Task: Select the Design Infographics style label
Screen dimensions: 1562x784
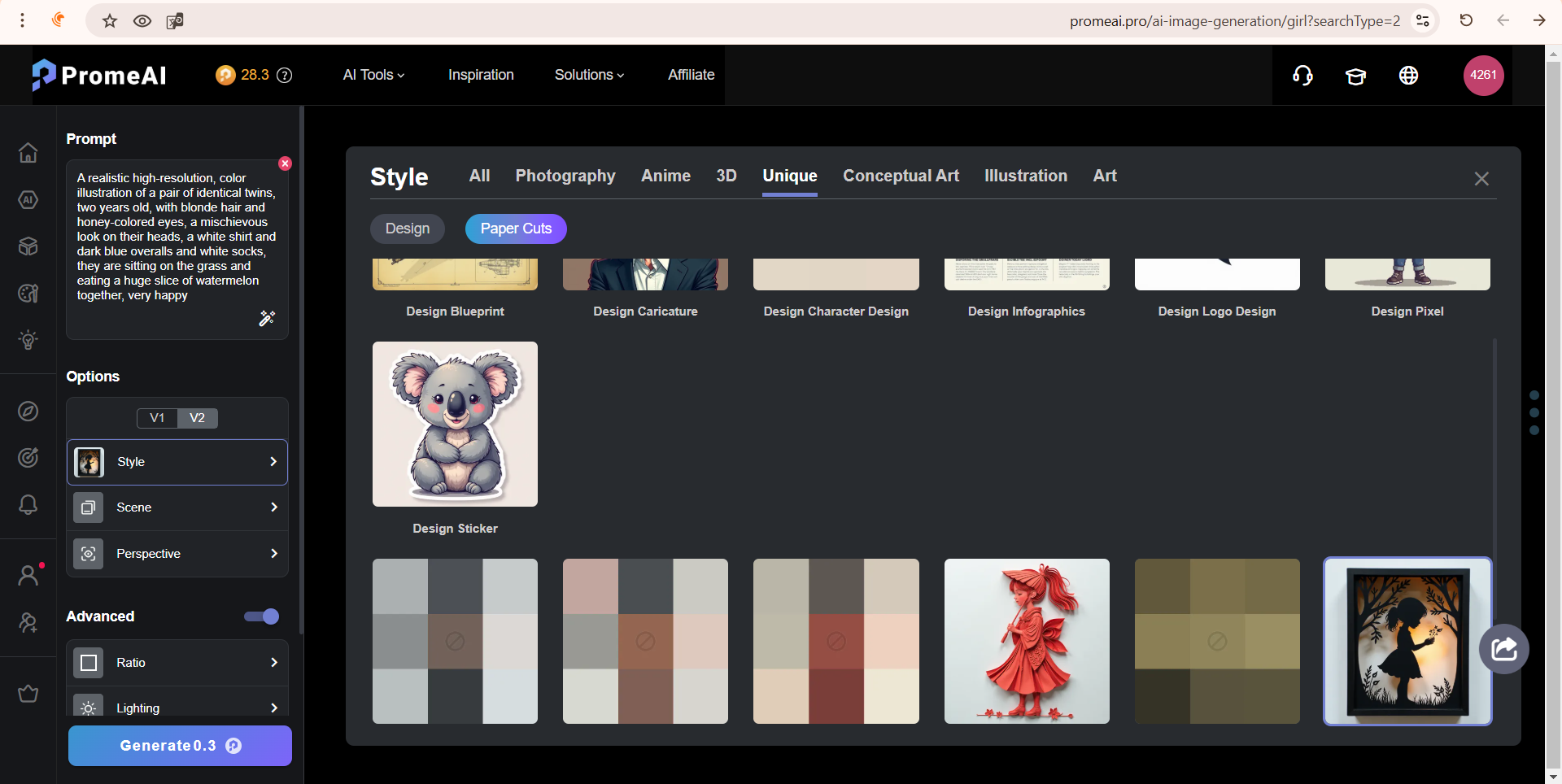Action: coord(1027,311)
